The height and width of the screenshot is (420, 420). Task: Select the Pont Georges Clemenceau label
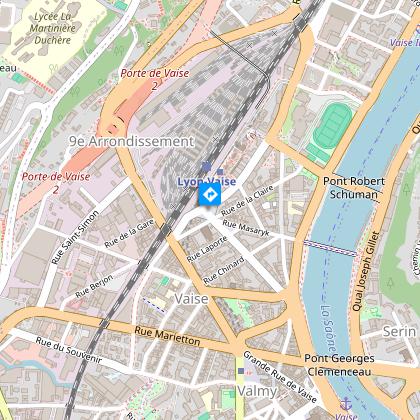339,365
